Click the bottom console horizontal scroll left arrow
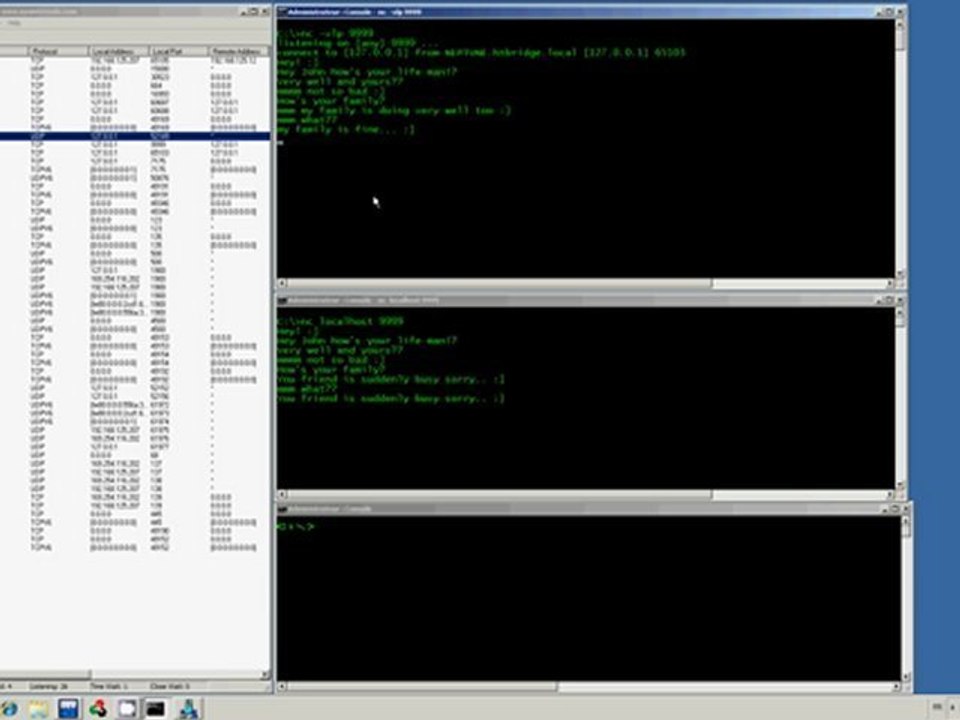 tap(282, 687)
